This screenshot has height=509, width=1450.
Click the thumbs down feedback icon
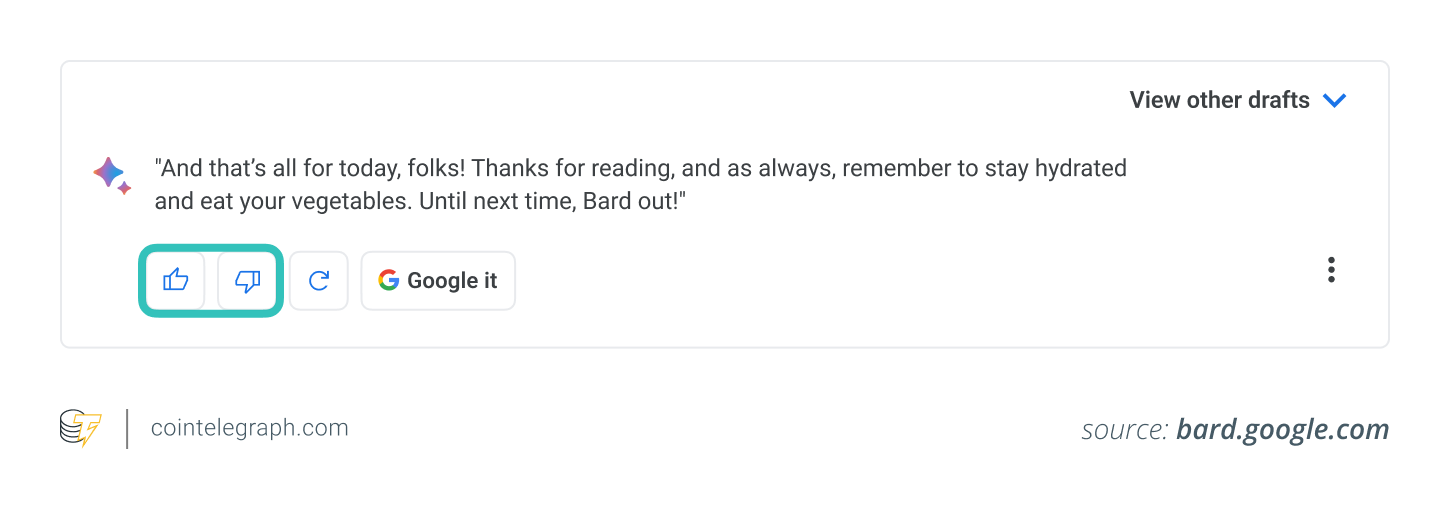(247, 281)
